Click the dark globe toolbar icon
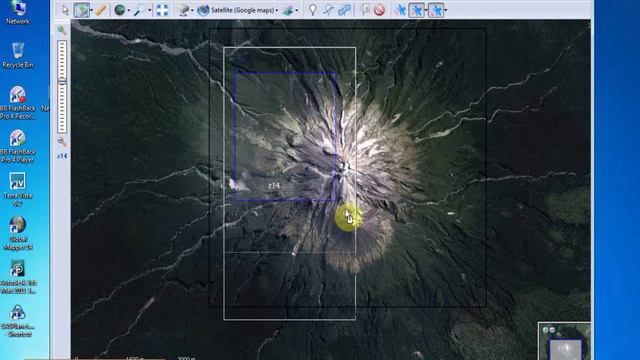Image resolution: width=640 pixels, height=360 pixels. click(x=120, y=10)
